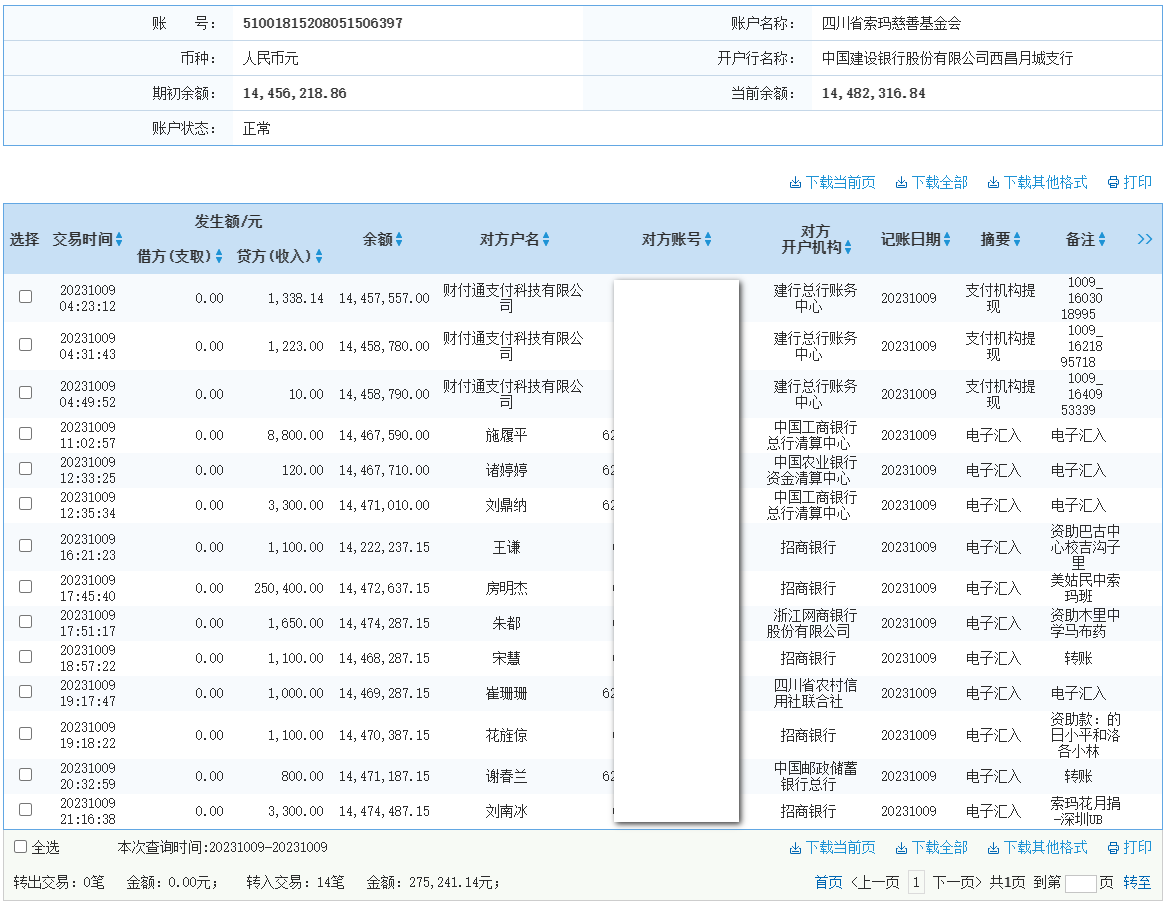The width and height of the screenshot is (1167, 906).
Task: Check the 朱都 transaction row
Action: [x=25, y=622]
